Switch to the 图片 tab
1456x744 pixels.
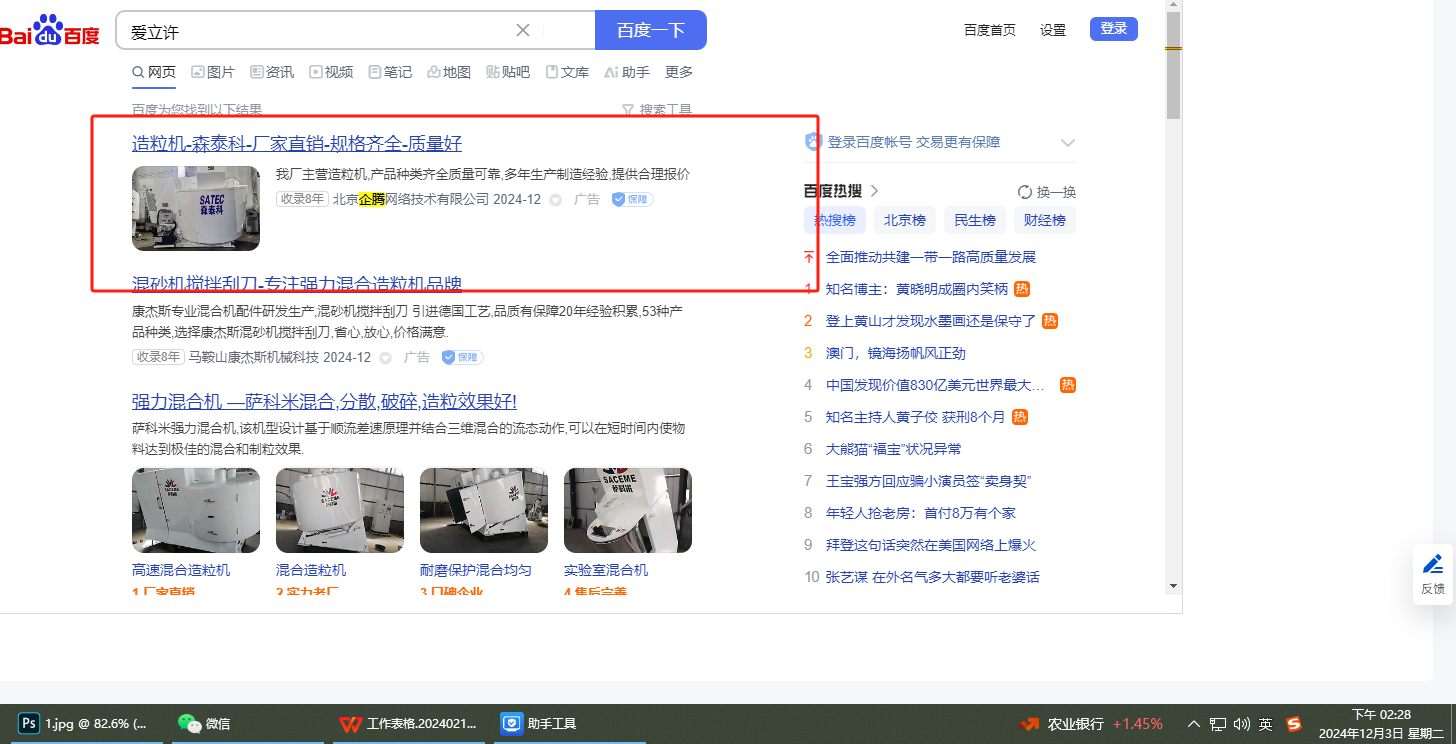tap(212, 72)
